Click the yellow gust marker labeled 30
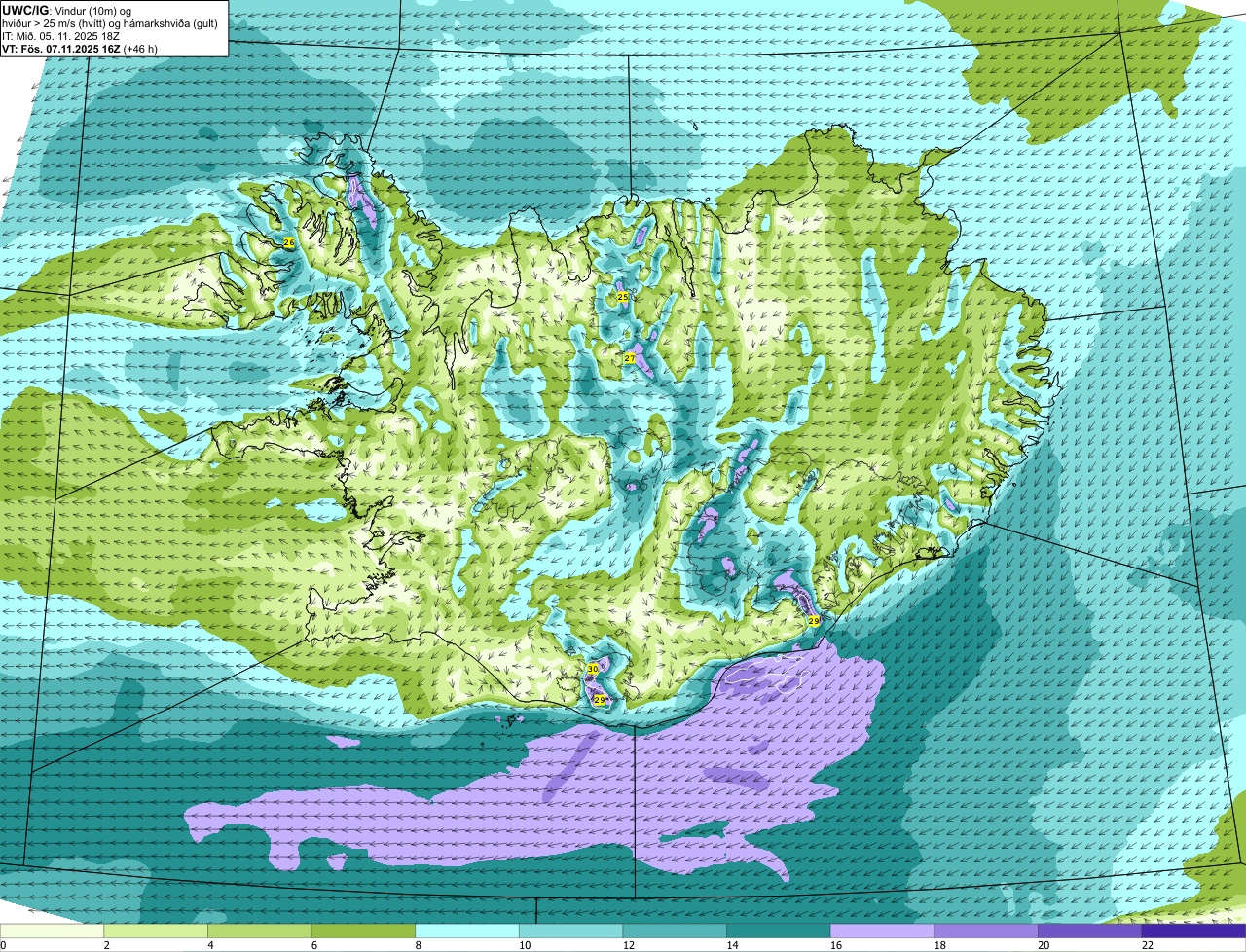Viewport: 1246px width, 952px height. 592,669
